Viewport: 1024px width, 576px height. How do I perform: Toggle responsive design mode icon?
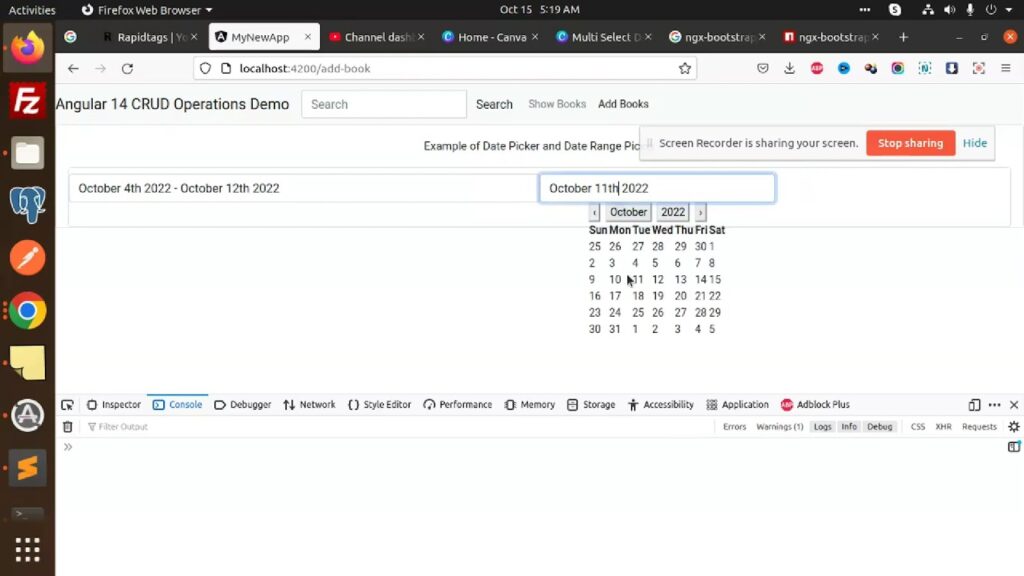[x=974, y=405]
